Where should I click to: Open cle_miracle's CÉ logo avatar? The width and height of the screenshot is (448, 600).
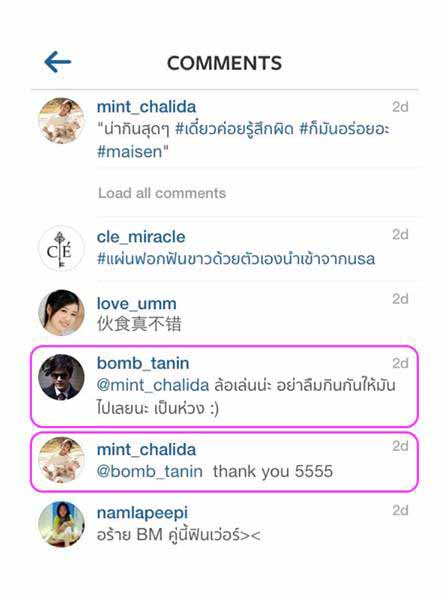(x=61, y=249)
